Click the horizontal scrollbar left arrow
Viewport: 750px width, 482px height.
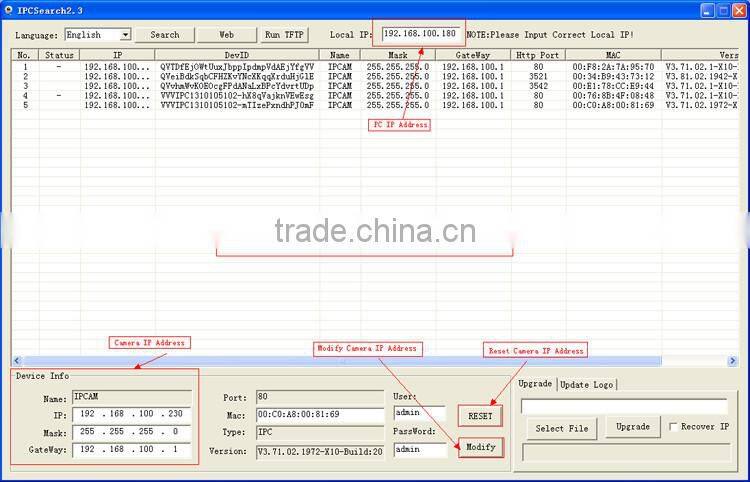coord(18,360)
